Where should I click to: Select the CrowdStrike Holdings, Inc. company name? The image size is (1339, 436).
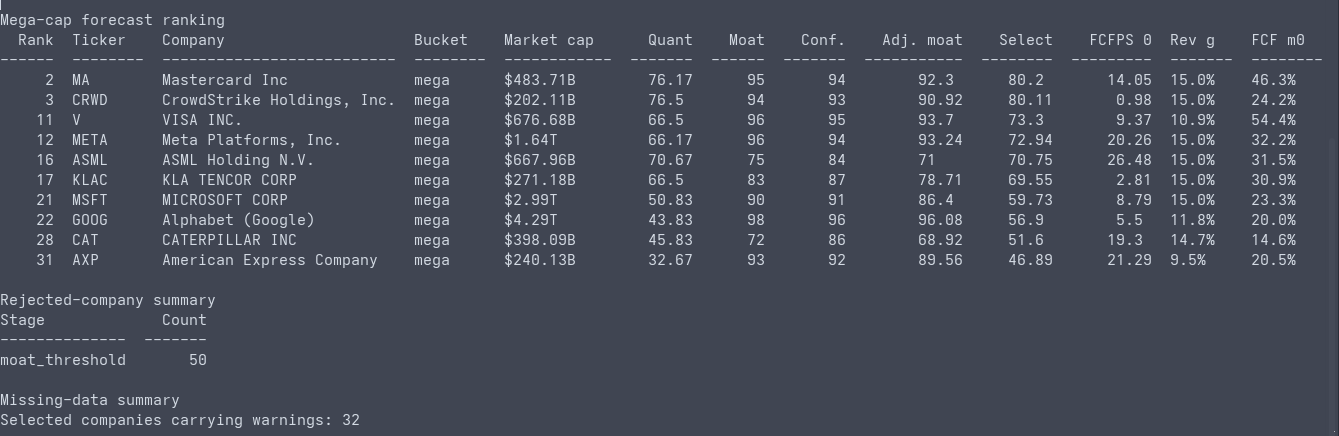279,100
